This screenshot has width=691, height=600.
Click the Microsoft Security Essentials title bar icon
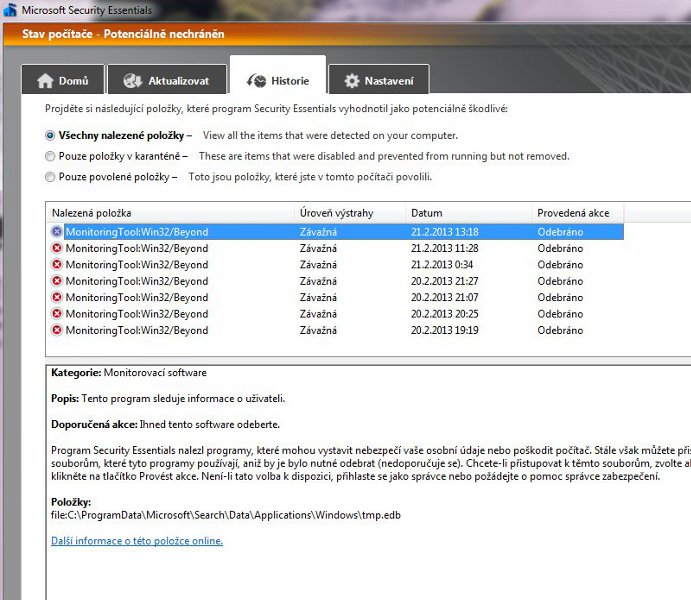[9, 10]
